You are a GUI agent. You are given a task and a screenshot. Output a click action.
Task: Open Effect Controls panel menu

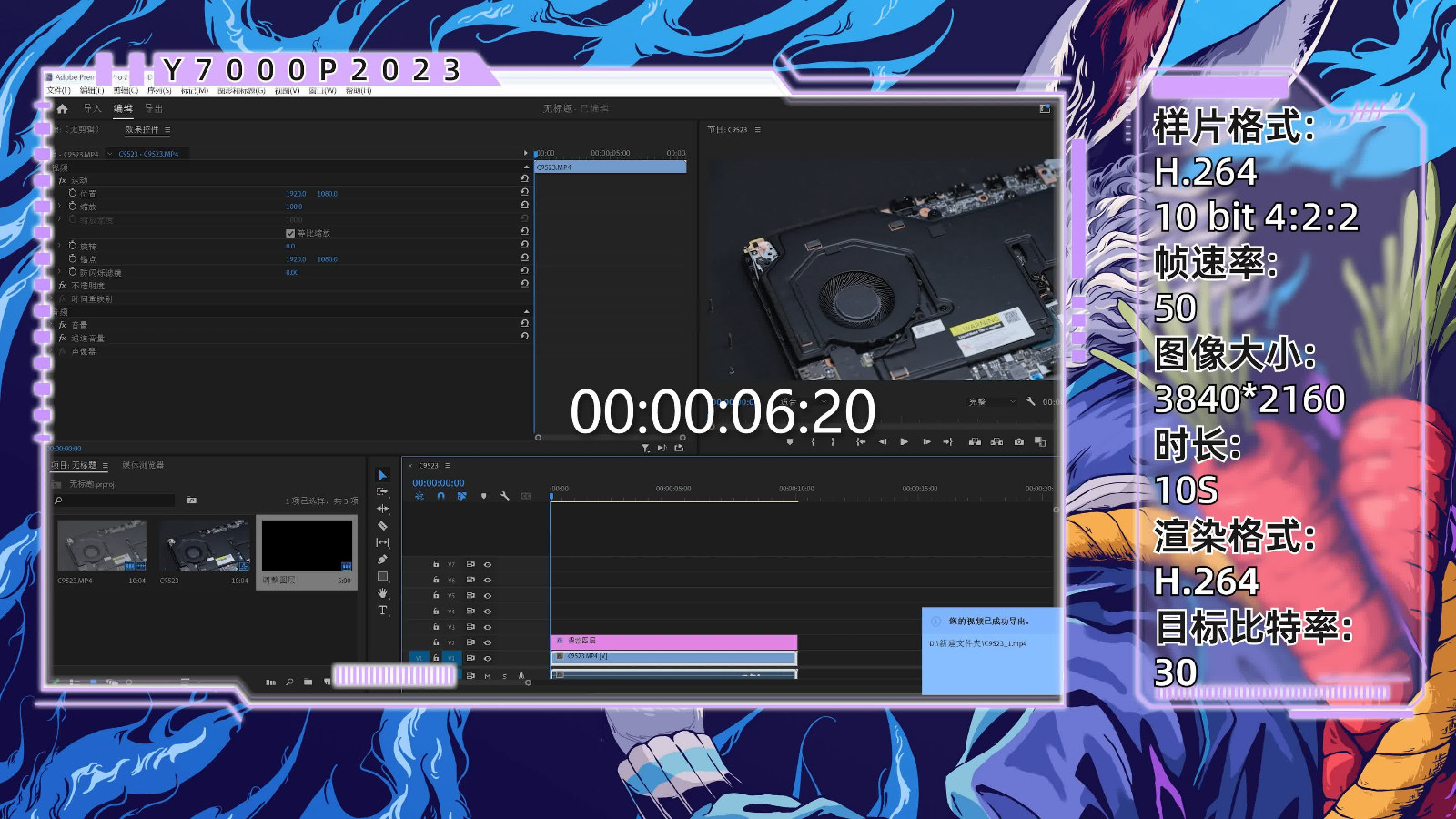pos(167,130)
